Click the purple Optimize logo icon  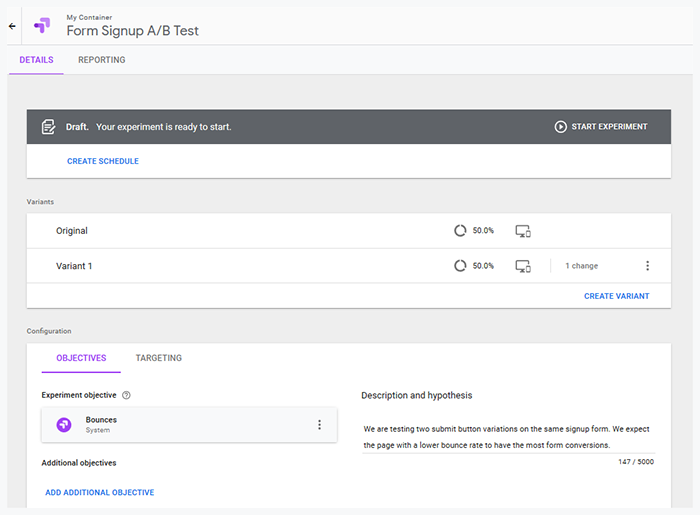tap(42, 25)
